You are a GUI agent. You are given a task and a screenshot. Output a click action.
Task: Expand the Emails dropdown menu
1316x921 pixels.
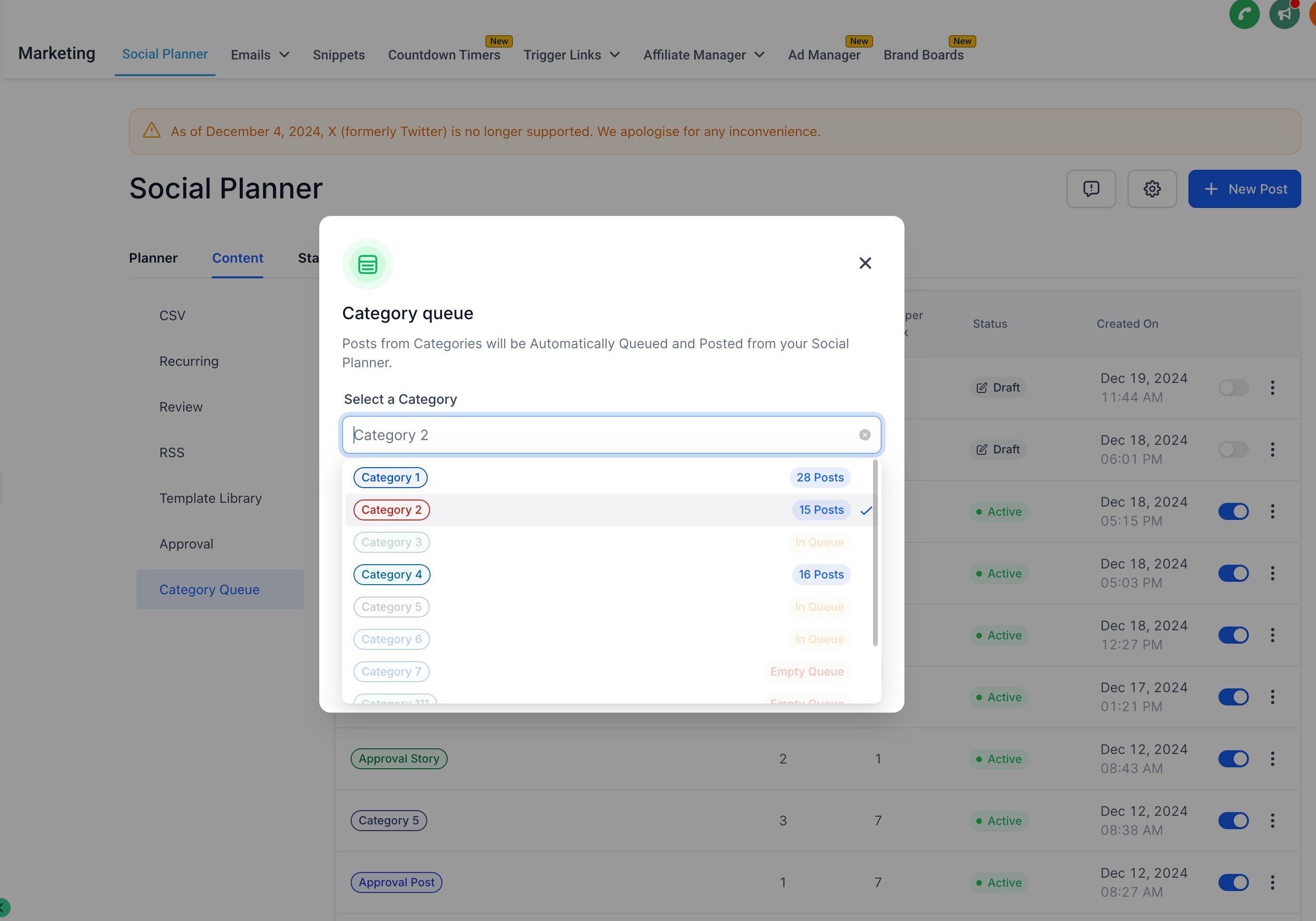(260, 55)
